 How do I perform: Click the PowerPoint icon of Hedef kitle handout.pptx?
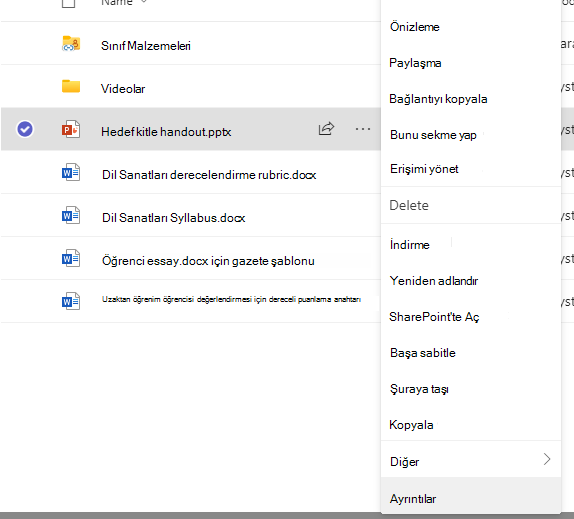[71, 129]
